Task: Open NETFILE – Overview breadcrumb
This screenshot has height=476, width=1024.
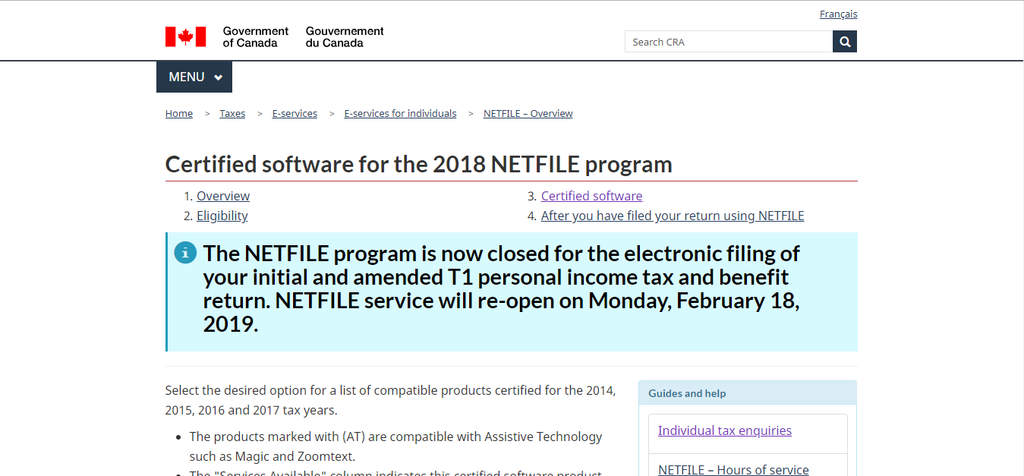Action: [528, 114]
